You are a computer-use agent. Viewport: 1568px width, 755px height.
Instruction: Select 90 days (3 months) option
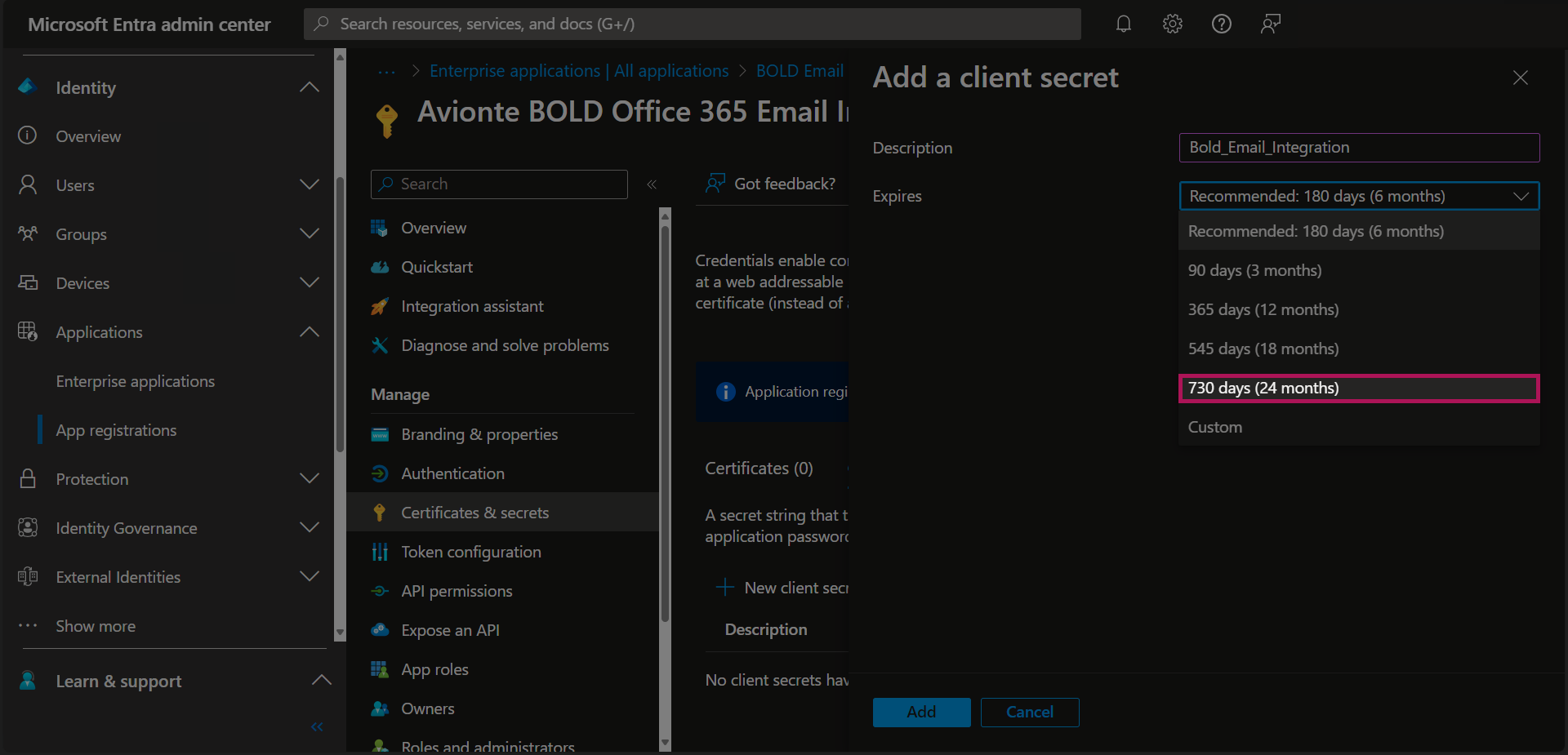pyautogui.click(x=1254, y=270)
